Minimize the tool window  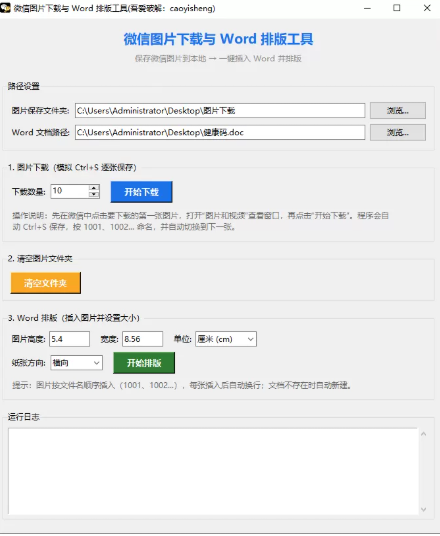(367, 8)
